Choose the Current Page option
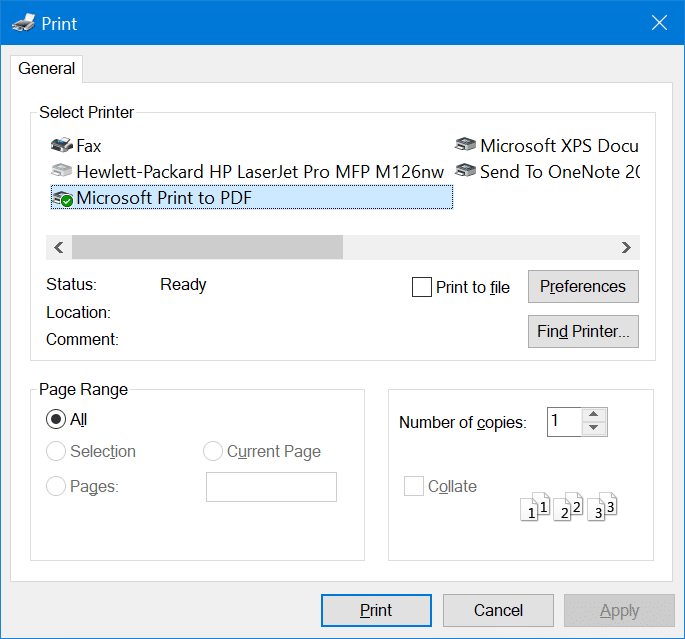 click(213, 451)
